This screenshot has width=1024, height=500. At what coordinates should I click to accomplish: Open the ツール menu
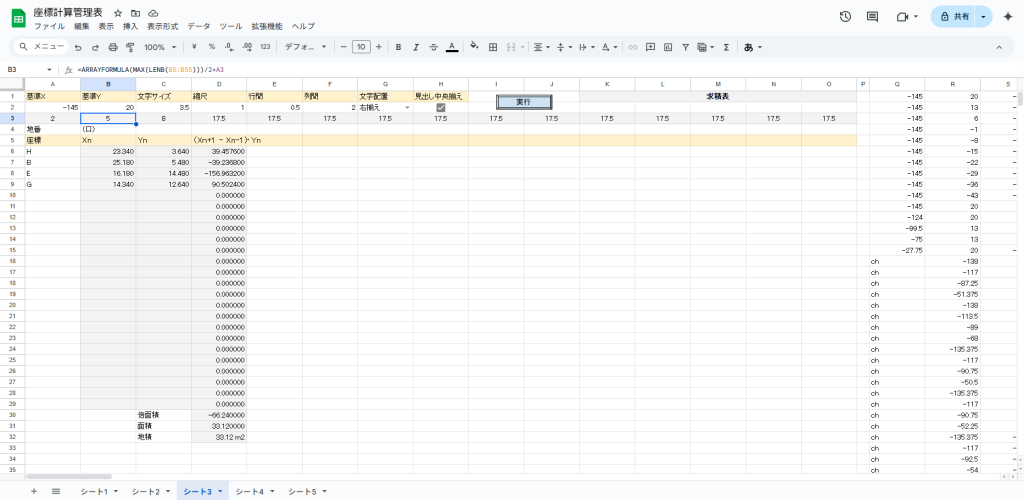coord(231,27)
